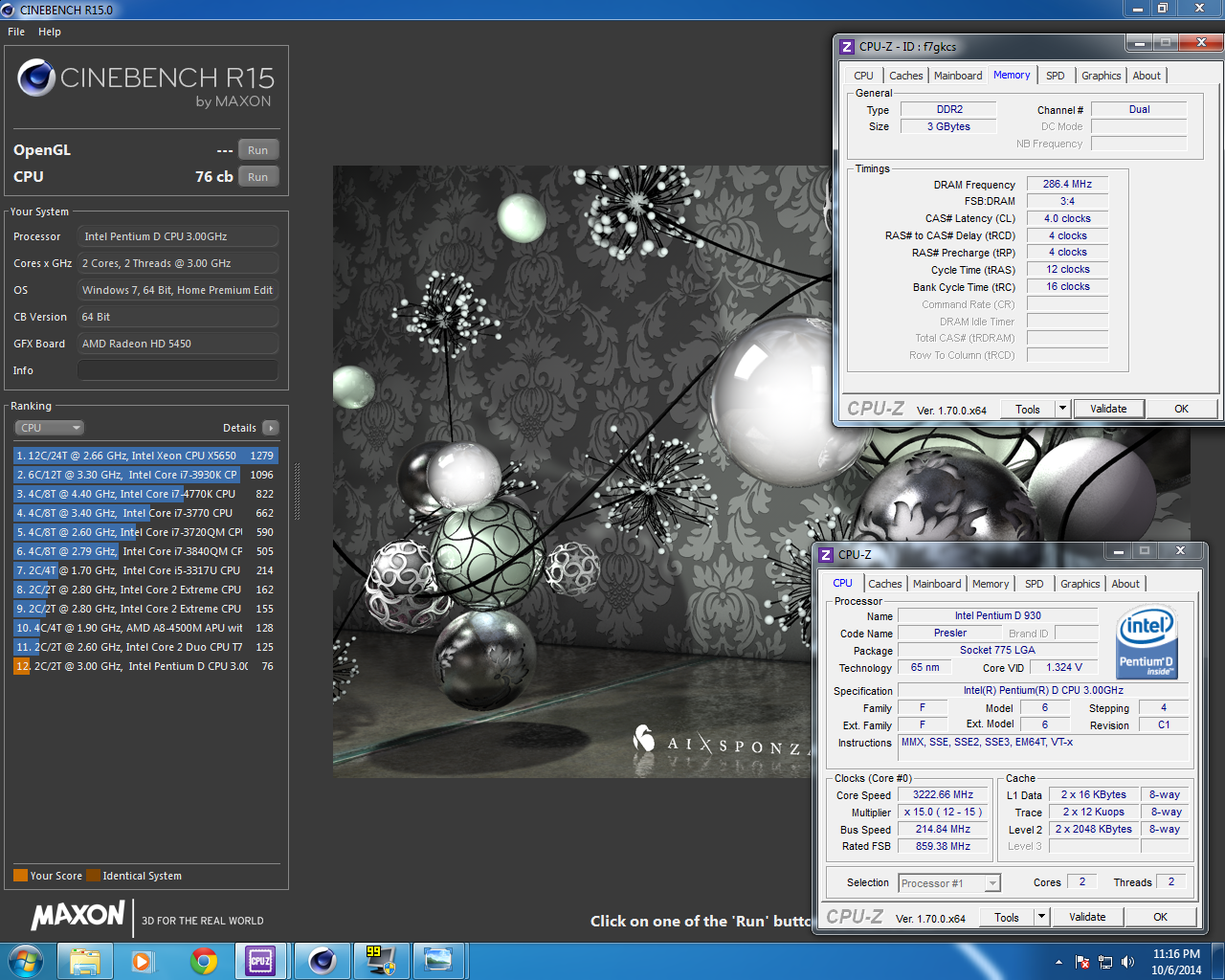Select Core i7-4770K ranking row
Image resolution: width=1225 pixels, height=980 pixels.
tap(145, 494)
